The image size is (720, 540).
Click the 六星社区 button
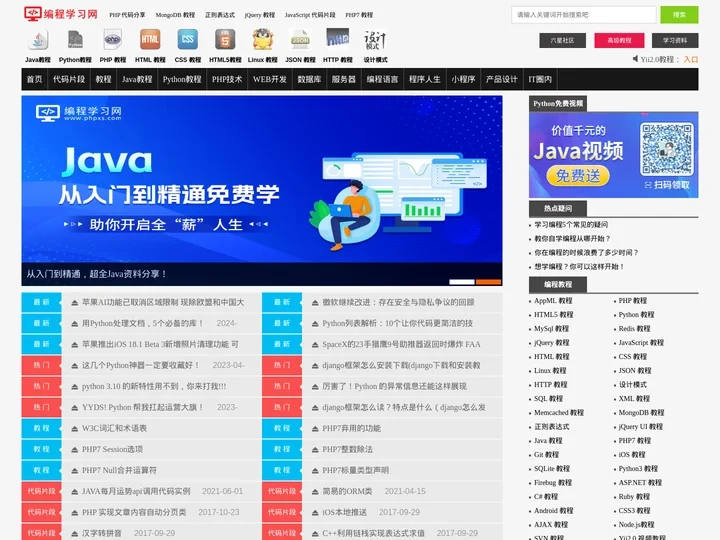point(562,40)
